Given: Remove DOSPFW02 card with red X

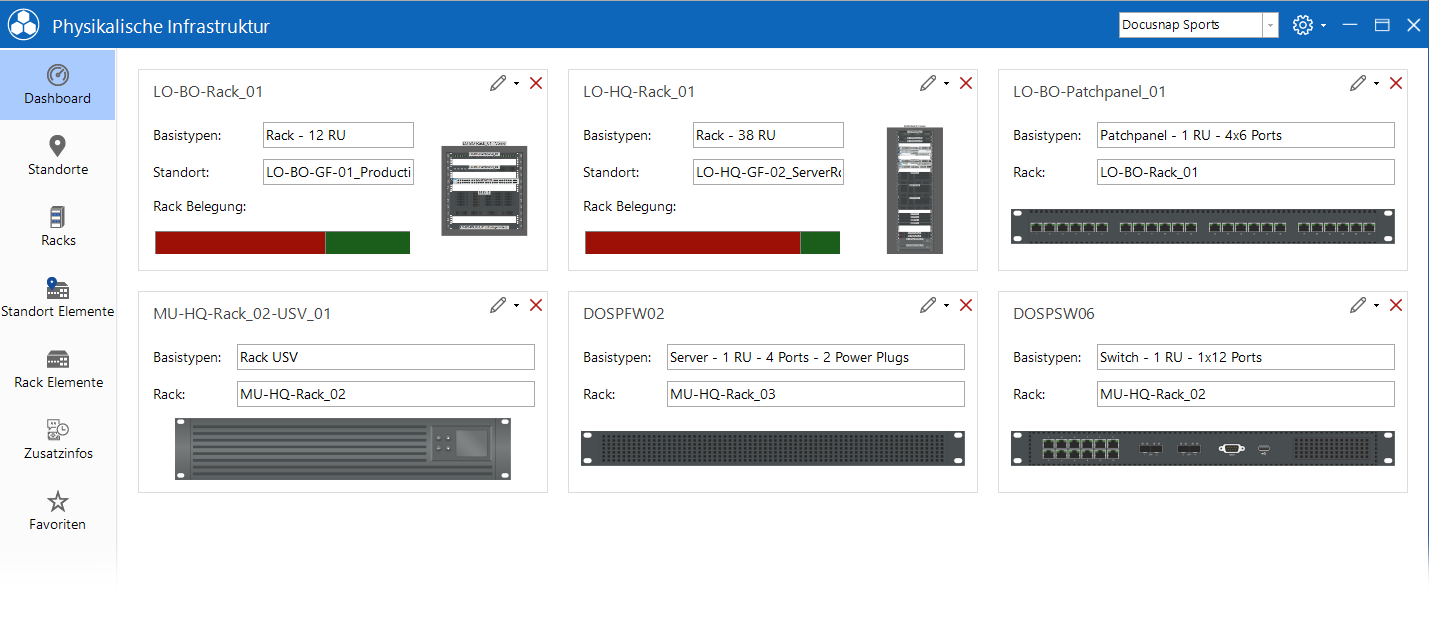Looking at the screenshot, I should tap(966, 305).
